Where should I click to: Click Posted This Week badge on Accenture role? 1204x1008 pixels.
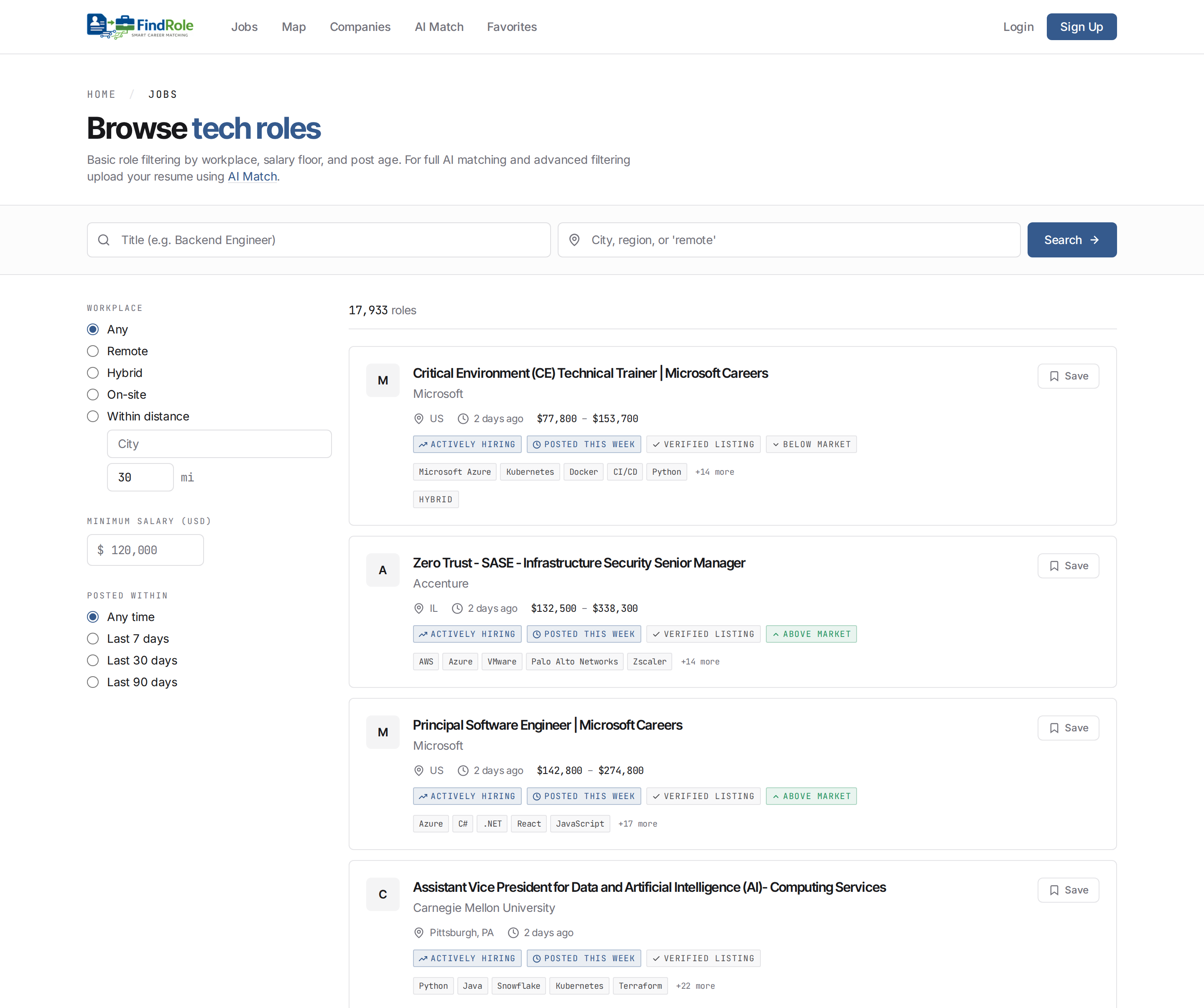coord(584,634)
